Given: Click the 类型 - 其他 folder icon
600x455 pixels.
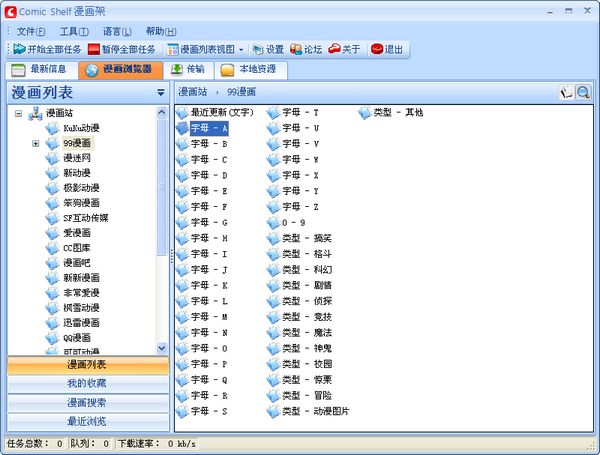Looking at the screenshot, I should [x=365, y=113].
